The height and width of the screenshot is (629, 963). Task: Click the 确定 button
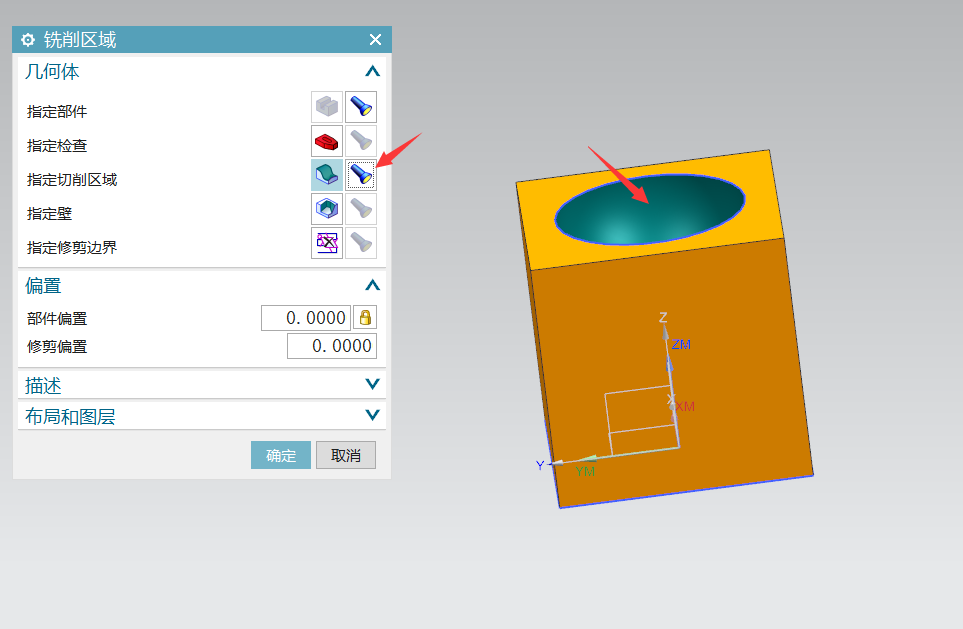[x=281, y=455]
